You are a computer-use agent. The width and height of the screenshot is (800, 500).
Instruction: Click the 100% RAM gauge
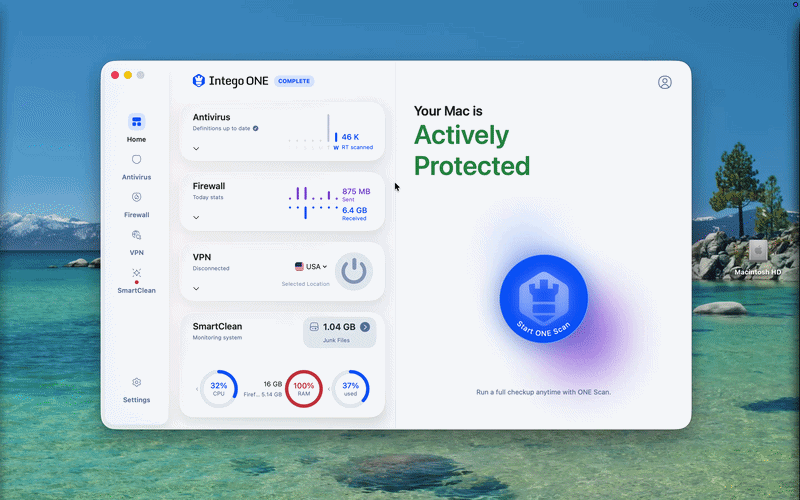pos(304,389)
